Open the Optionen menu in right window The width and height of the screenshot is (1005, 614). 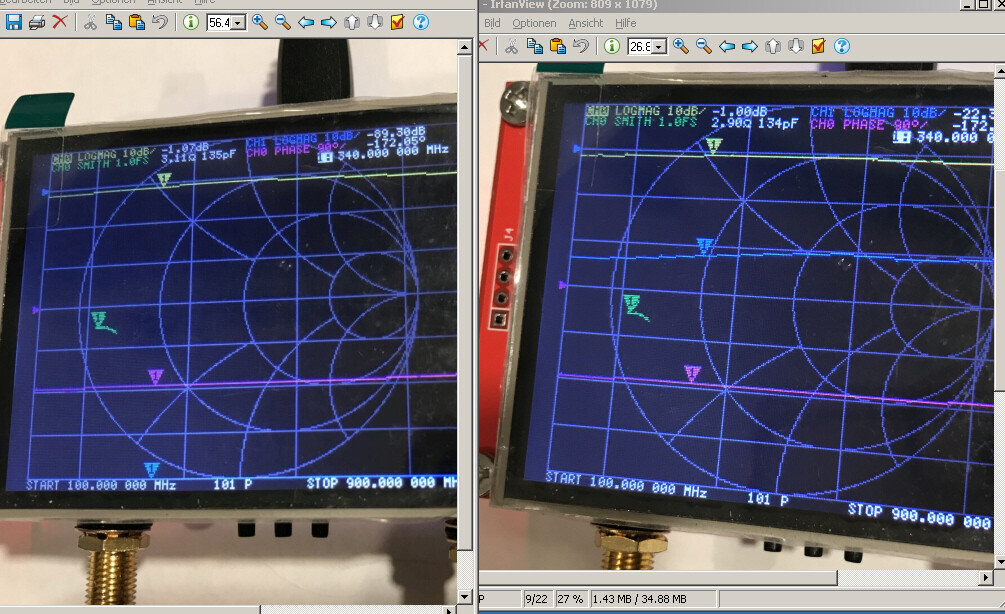point(534,23)
